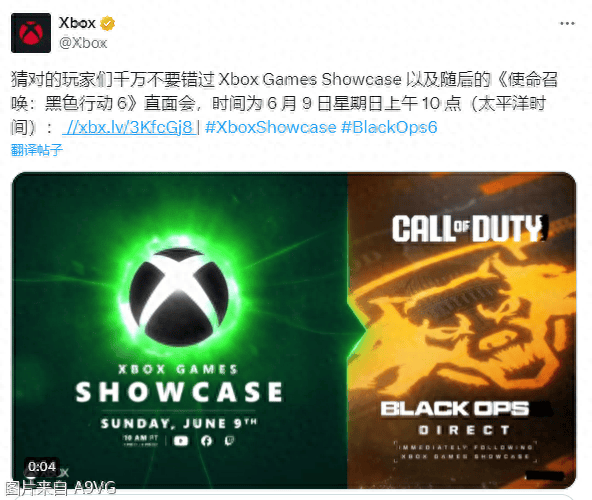Click the Call of Duty logo
The width and height of the screenshot is (592, 500).
pos(469,228)
